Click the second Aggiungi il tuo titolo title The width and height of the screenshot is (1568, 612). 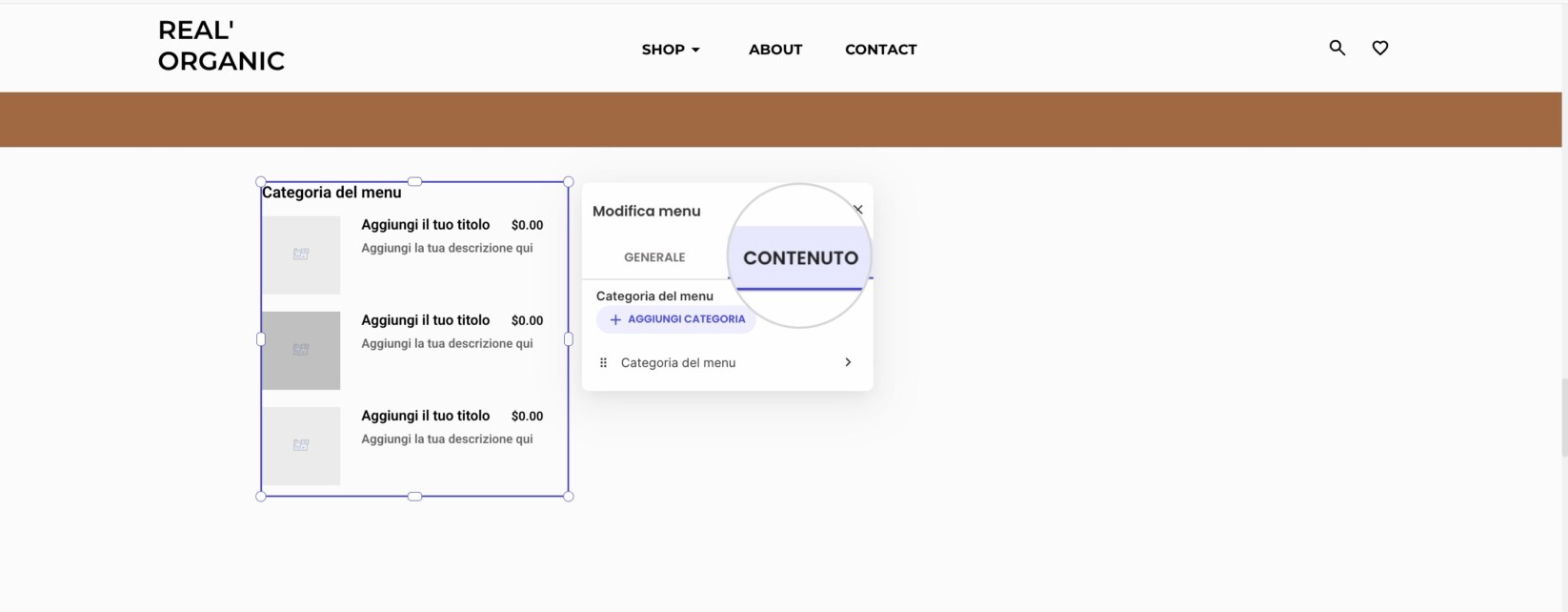pyautogui.click(x=425, y=320)
